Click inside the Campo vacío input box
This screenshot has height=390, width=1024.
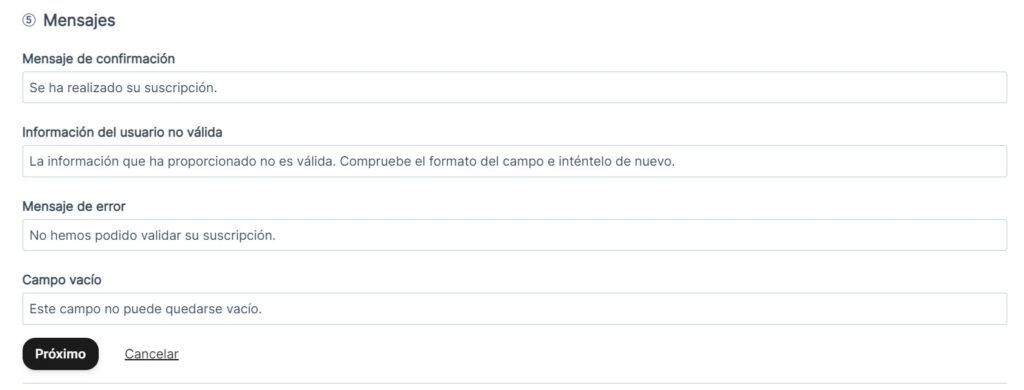pos(515,309)
